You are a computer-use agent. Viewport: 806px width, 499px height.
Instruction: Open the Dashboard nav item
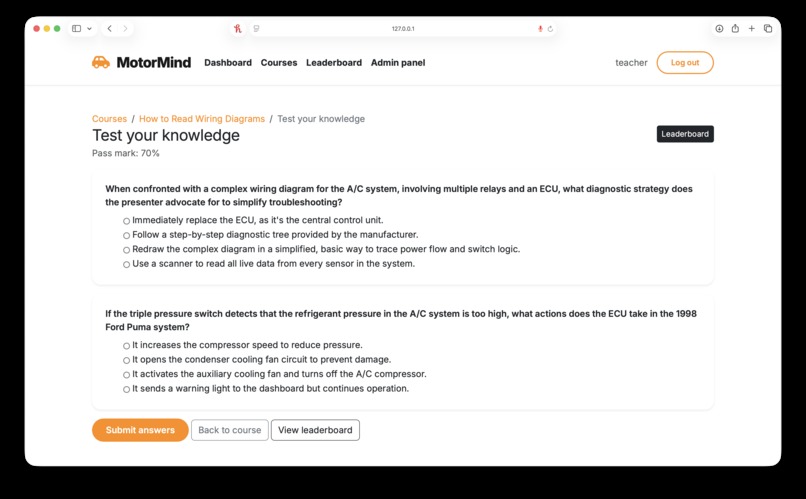228,63
